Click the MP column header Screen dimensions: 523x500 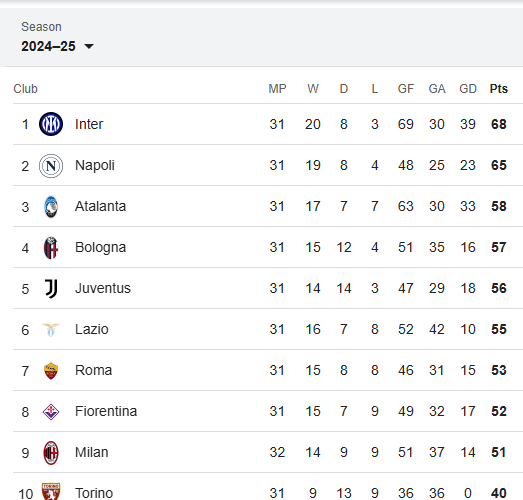pyautogui.click(x=277, y=89)
